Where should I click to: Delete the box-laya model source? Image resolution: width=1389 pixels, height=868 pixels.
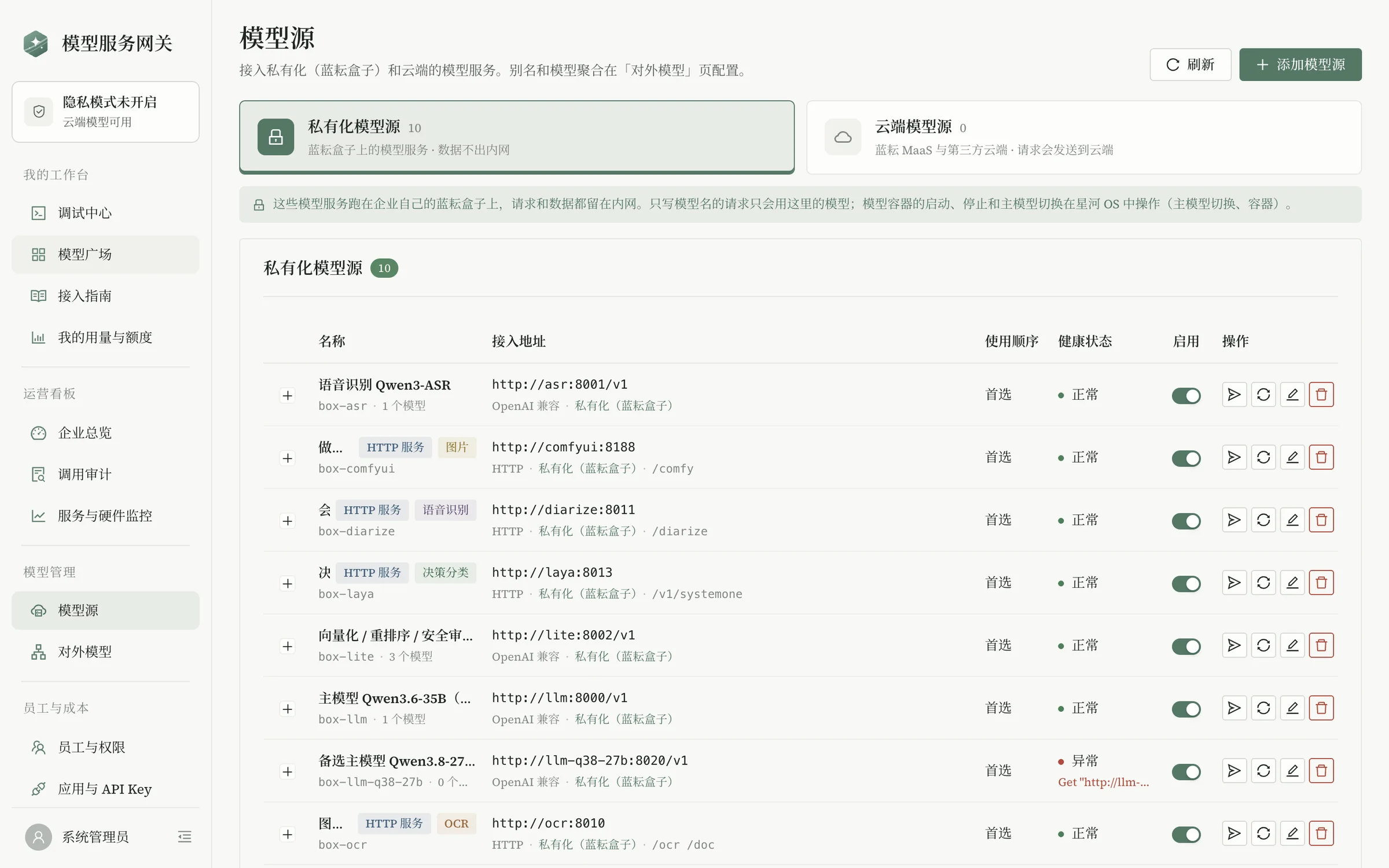(1321, 582)
